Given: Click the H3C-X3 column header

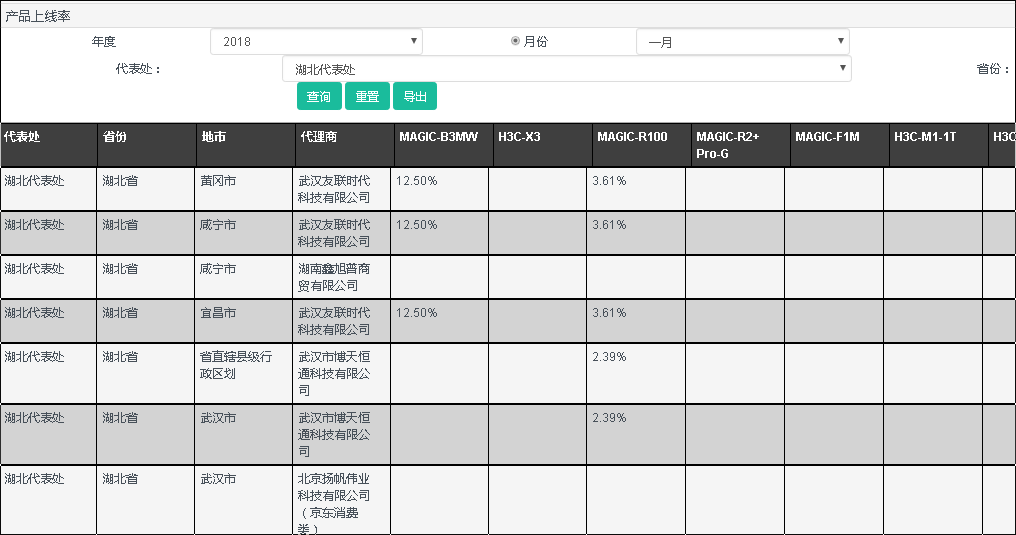Looking at the screenshot, I should pos(543,145).
